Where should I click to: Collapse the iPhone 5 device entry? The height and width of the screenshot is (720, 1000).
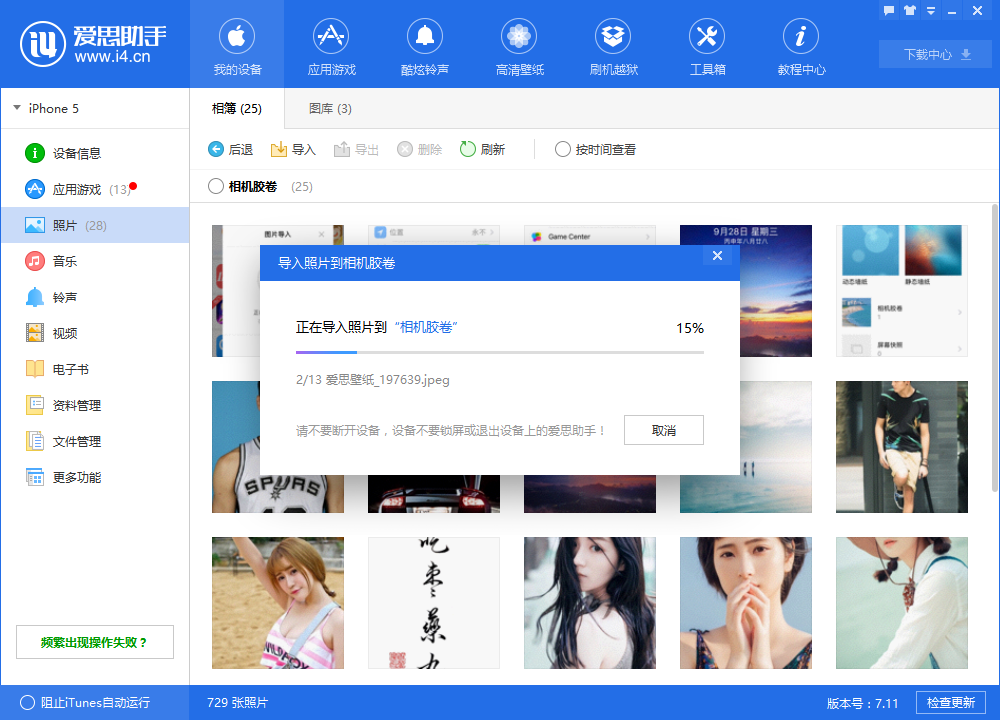coord(16,108)
